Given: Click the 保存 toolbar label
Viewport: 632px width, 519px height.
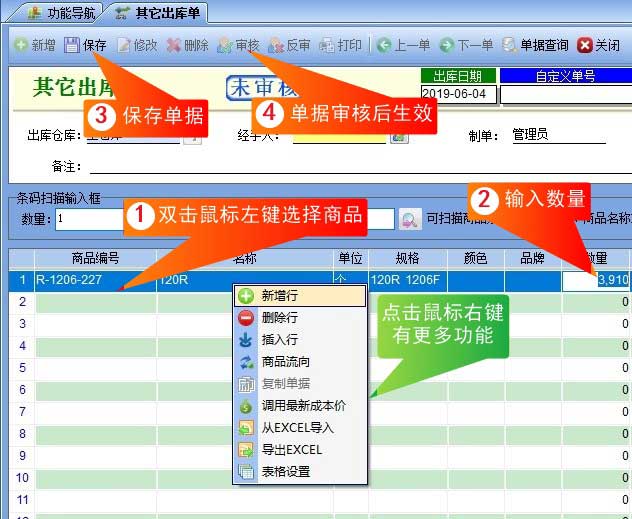Looking at the screenshot, I should [95, 45].
